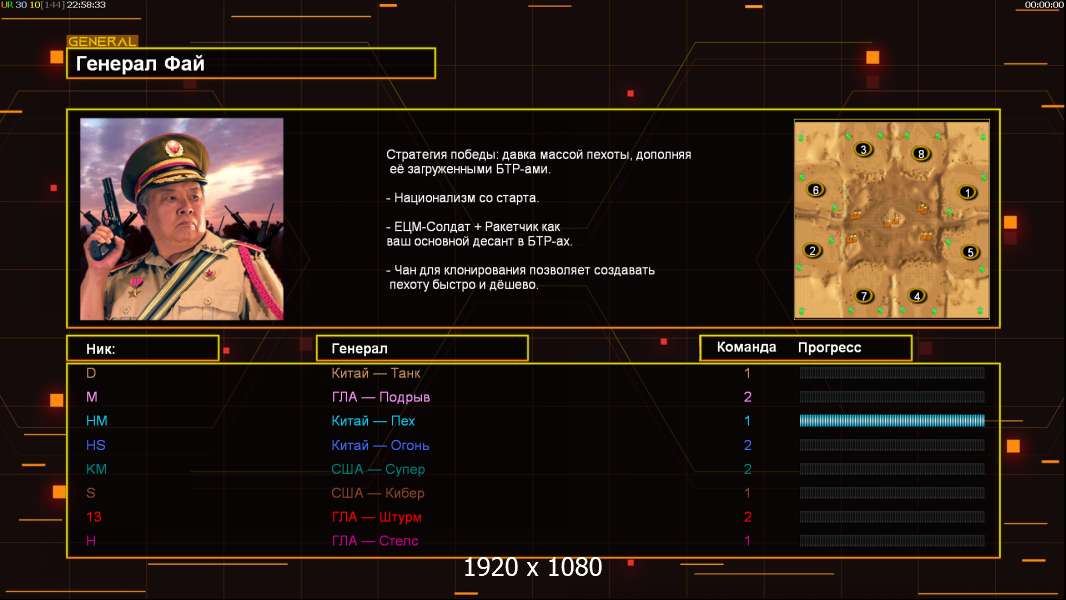This screenshot has height=600, width=1066.
Task: Click the 00:00:00 timer in the corner
Action: coord(1044,5)
